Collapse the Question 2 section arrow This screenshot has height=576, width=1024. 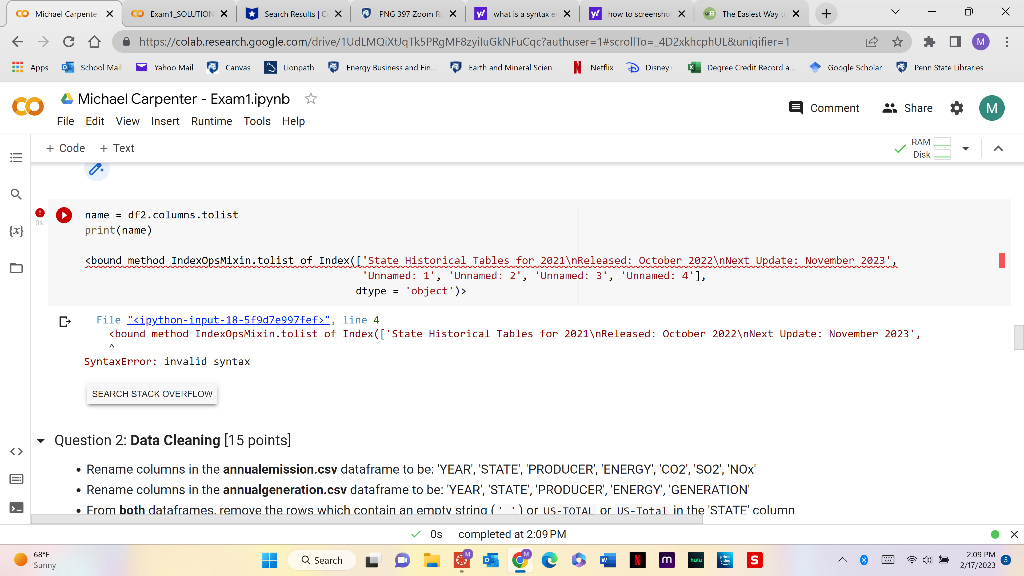(x=40, y=440)
